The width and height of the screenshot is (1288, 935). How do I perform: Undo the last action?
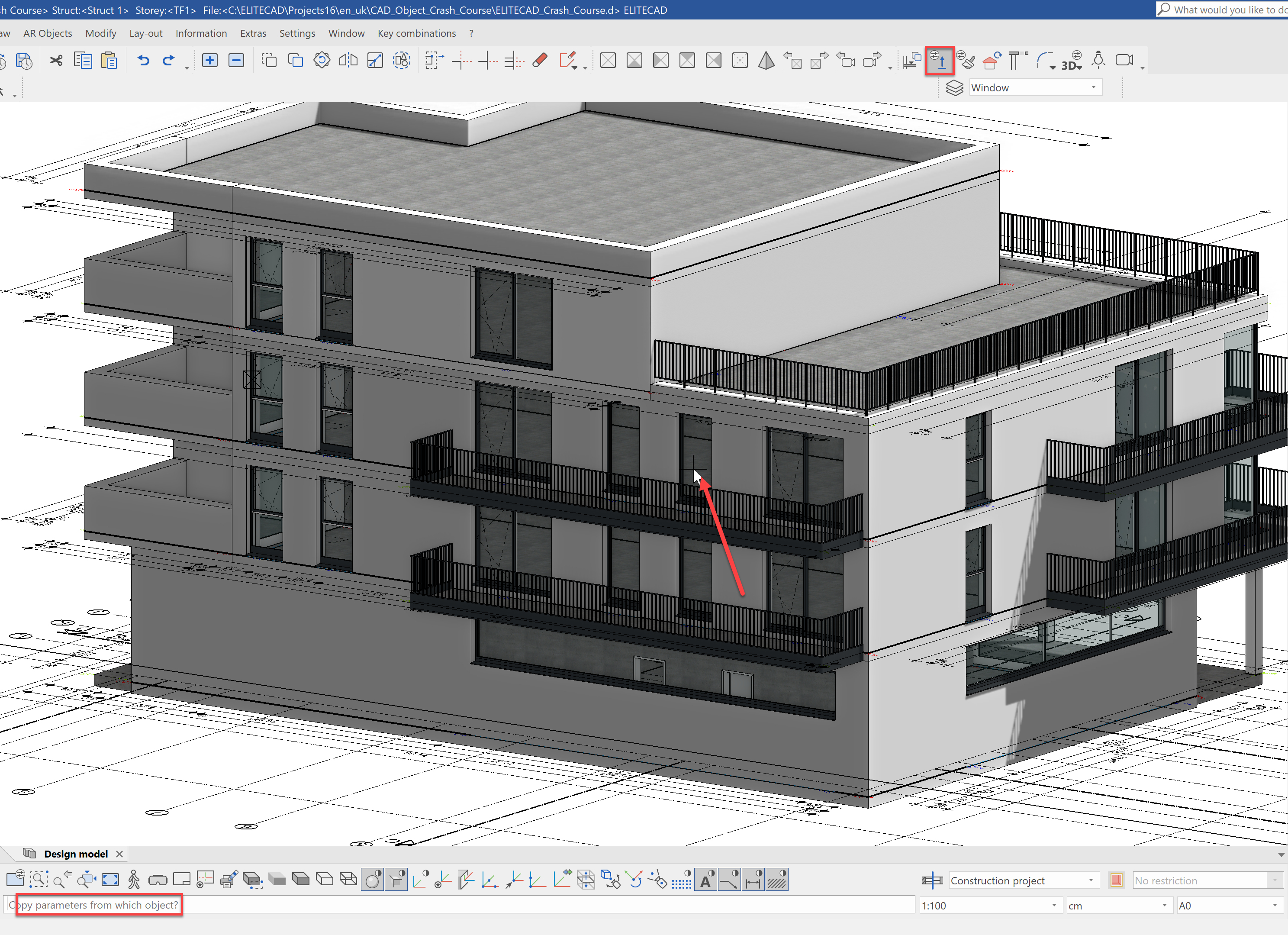[x=143, y=60]
